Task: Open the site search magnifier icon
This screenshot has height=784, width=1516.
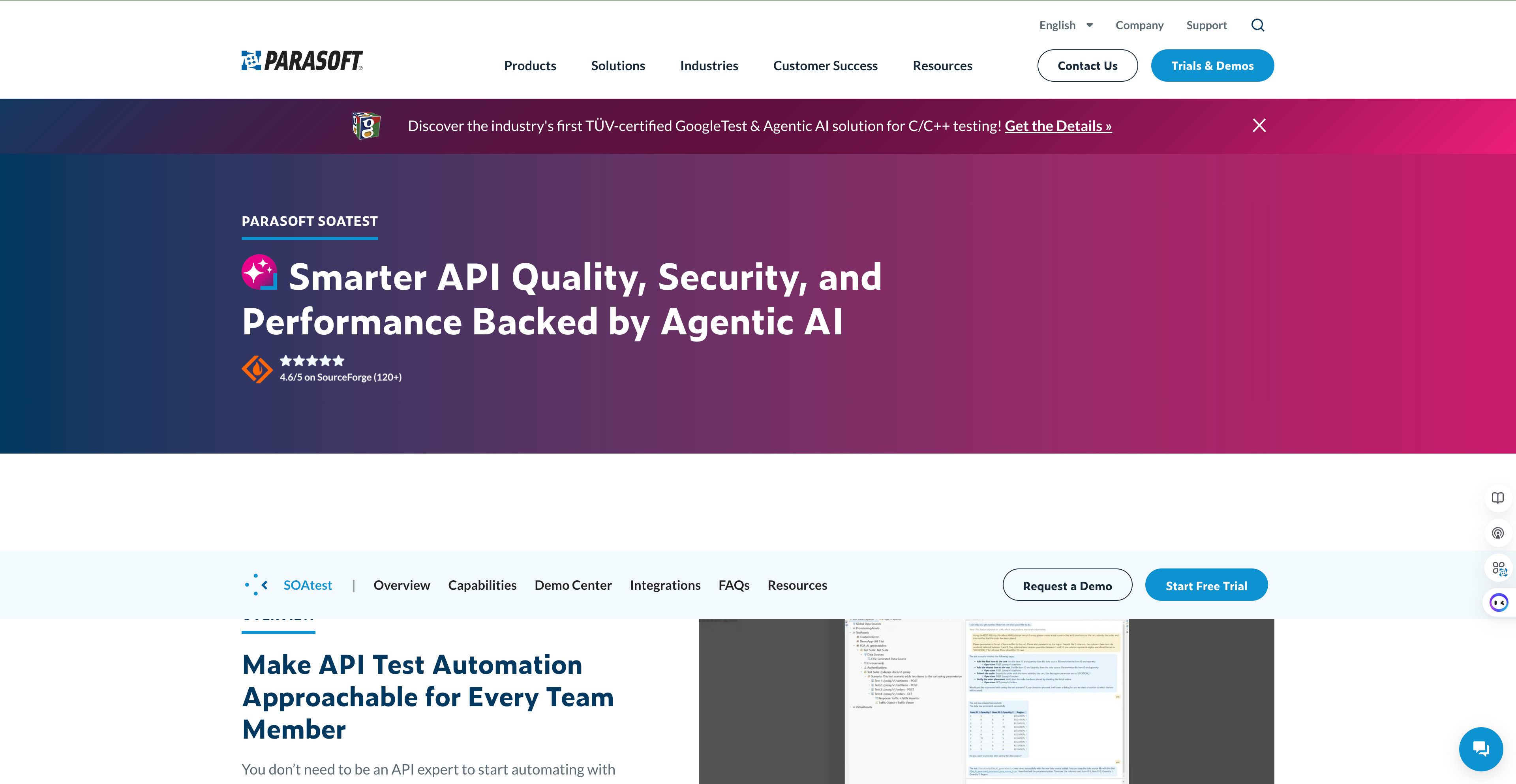Action: point(1258,25)
